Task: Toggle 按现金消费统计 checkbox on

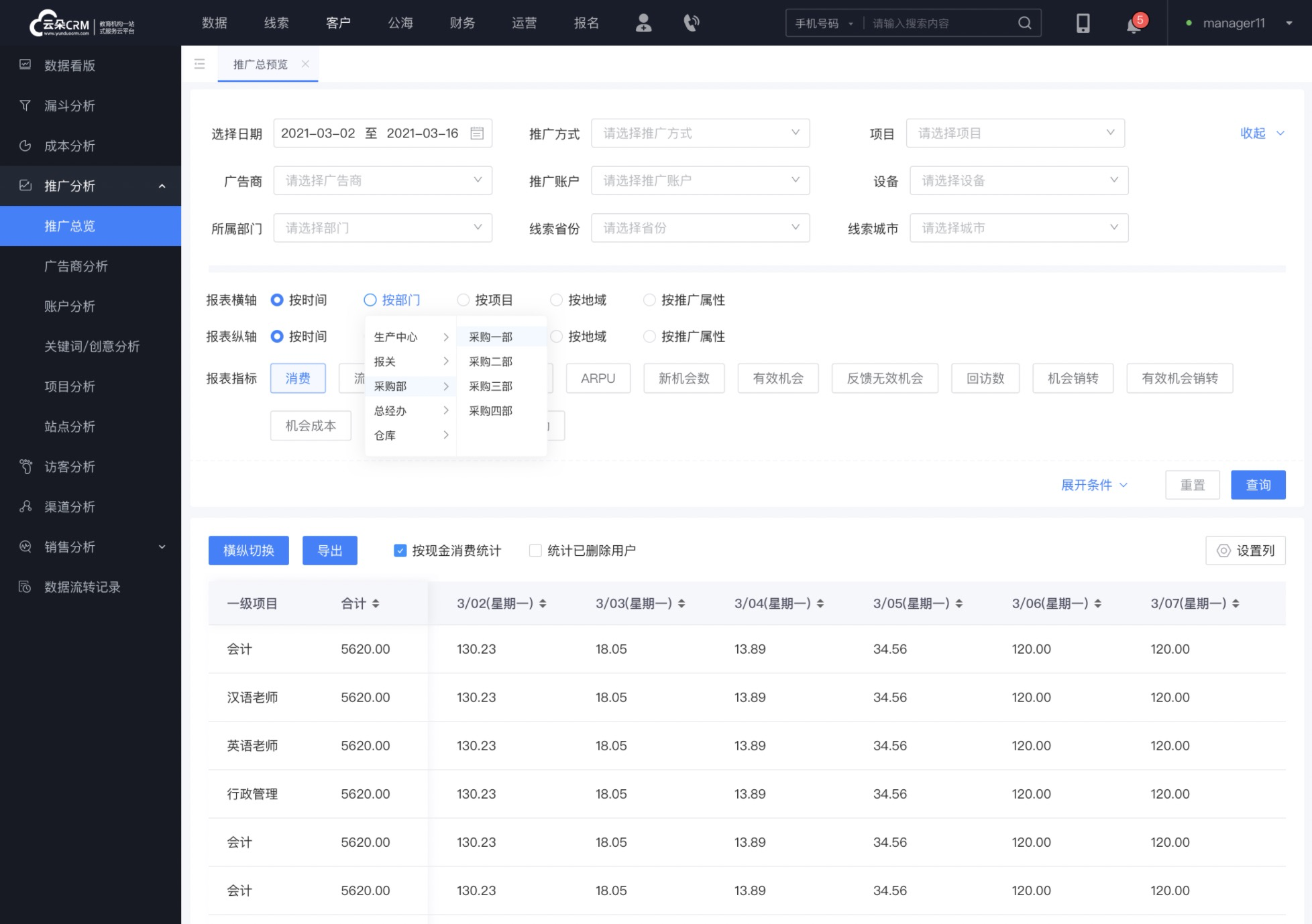Action: pos(400,550)
